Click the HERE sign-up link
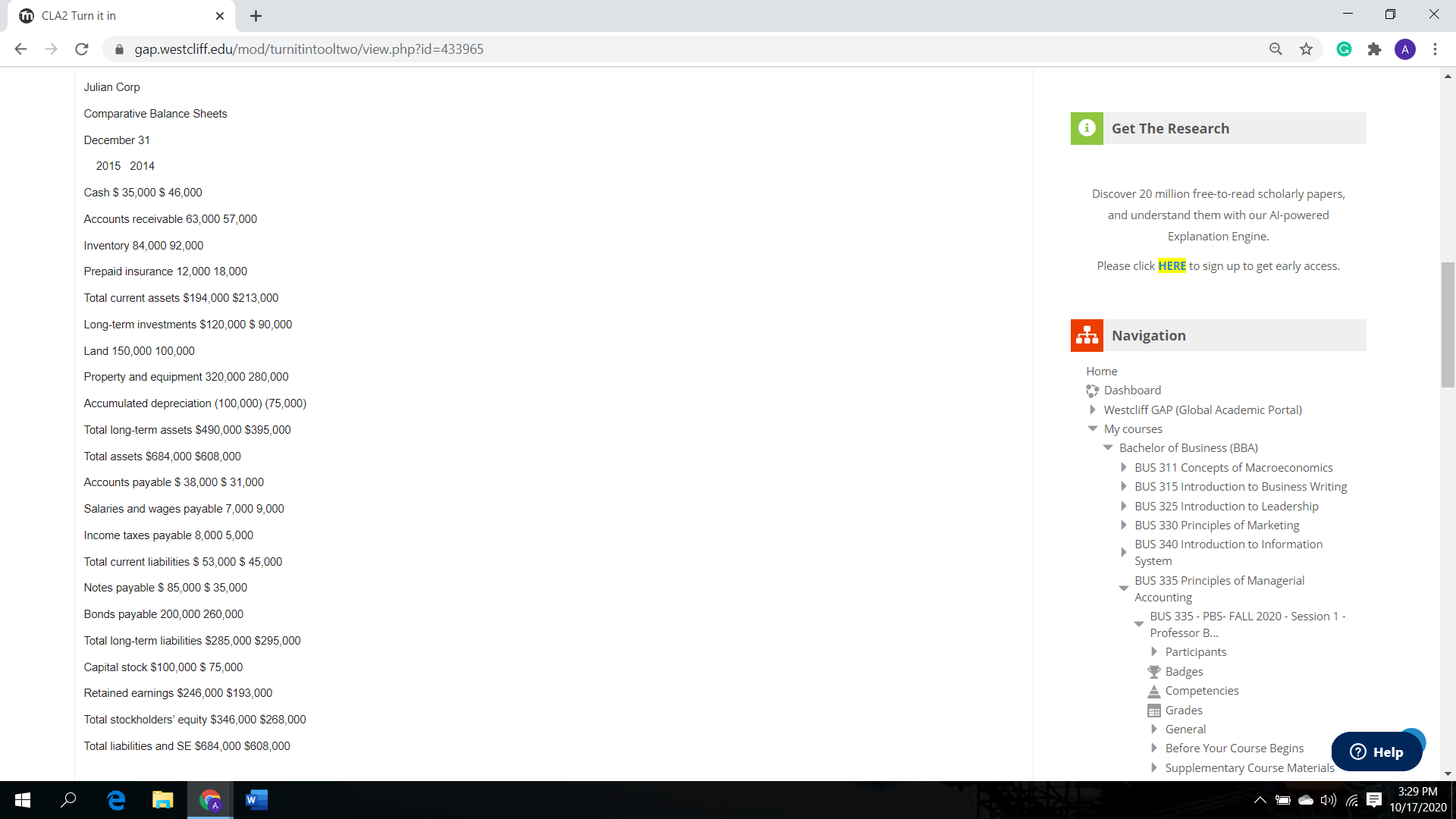This screenshot has width=1456, height=819. click(x=1172, y=266)
